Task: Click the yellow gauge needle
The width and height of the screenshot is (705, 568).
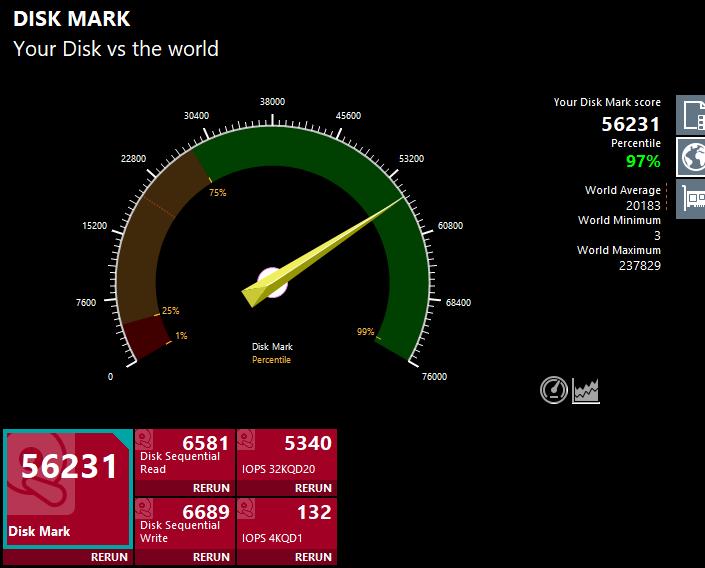Action: [322, 252]
